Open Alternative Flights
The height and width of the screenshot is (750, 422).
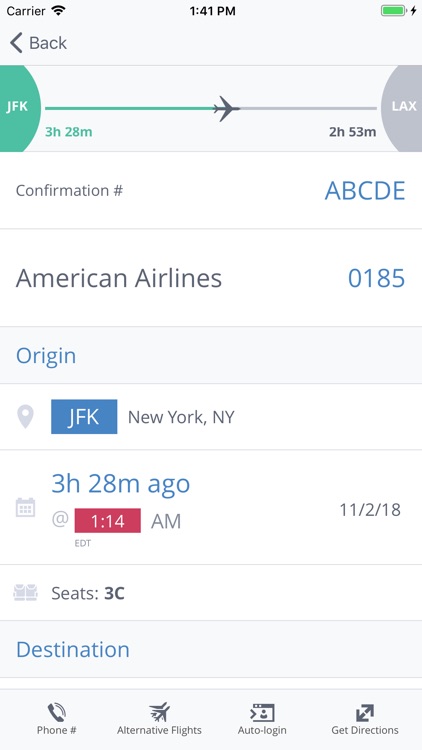click(159, 719)
